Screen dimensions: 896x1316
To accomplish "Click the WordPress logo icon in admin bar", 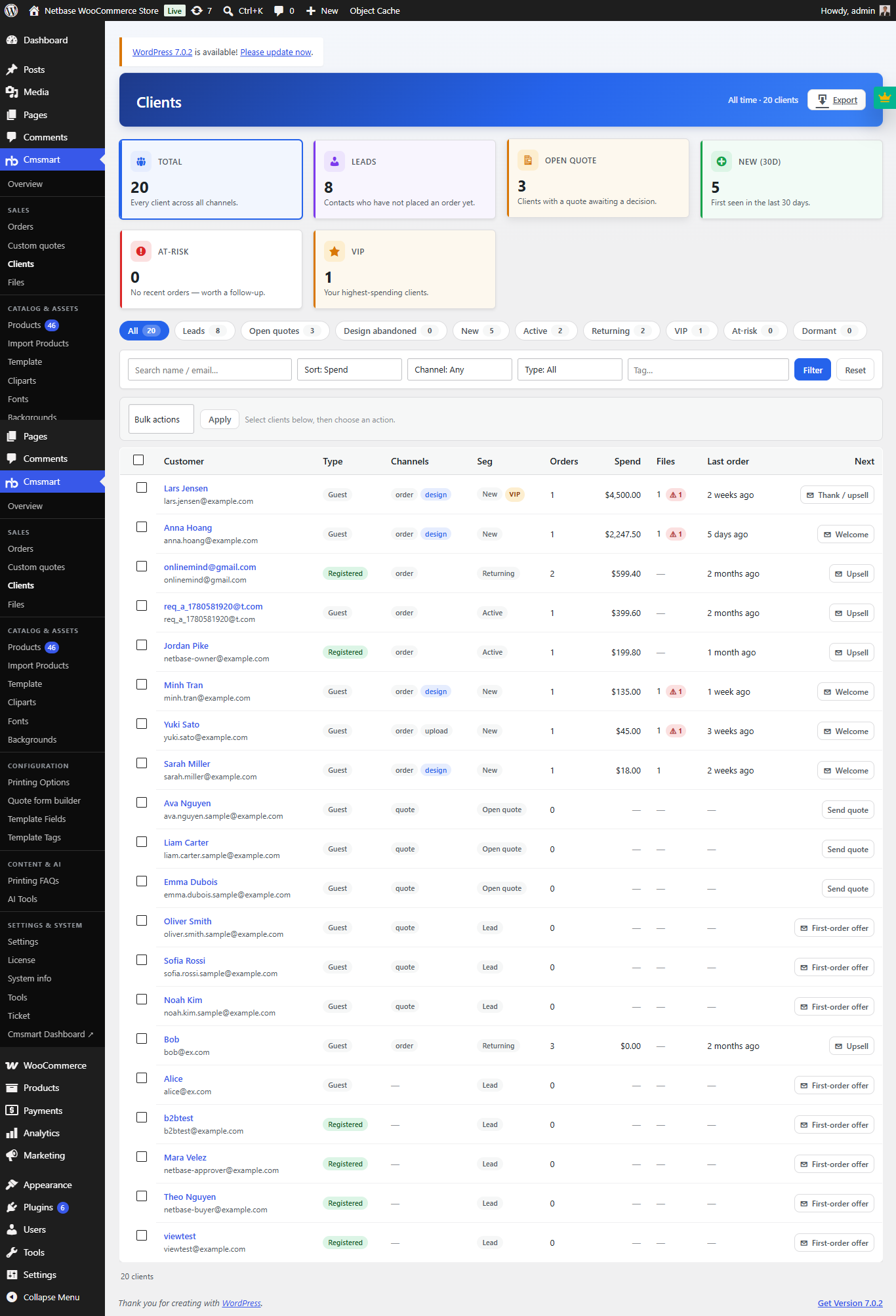I will pyautogui.click(x=11, y=10).
